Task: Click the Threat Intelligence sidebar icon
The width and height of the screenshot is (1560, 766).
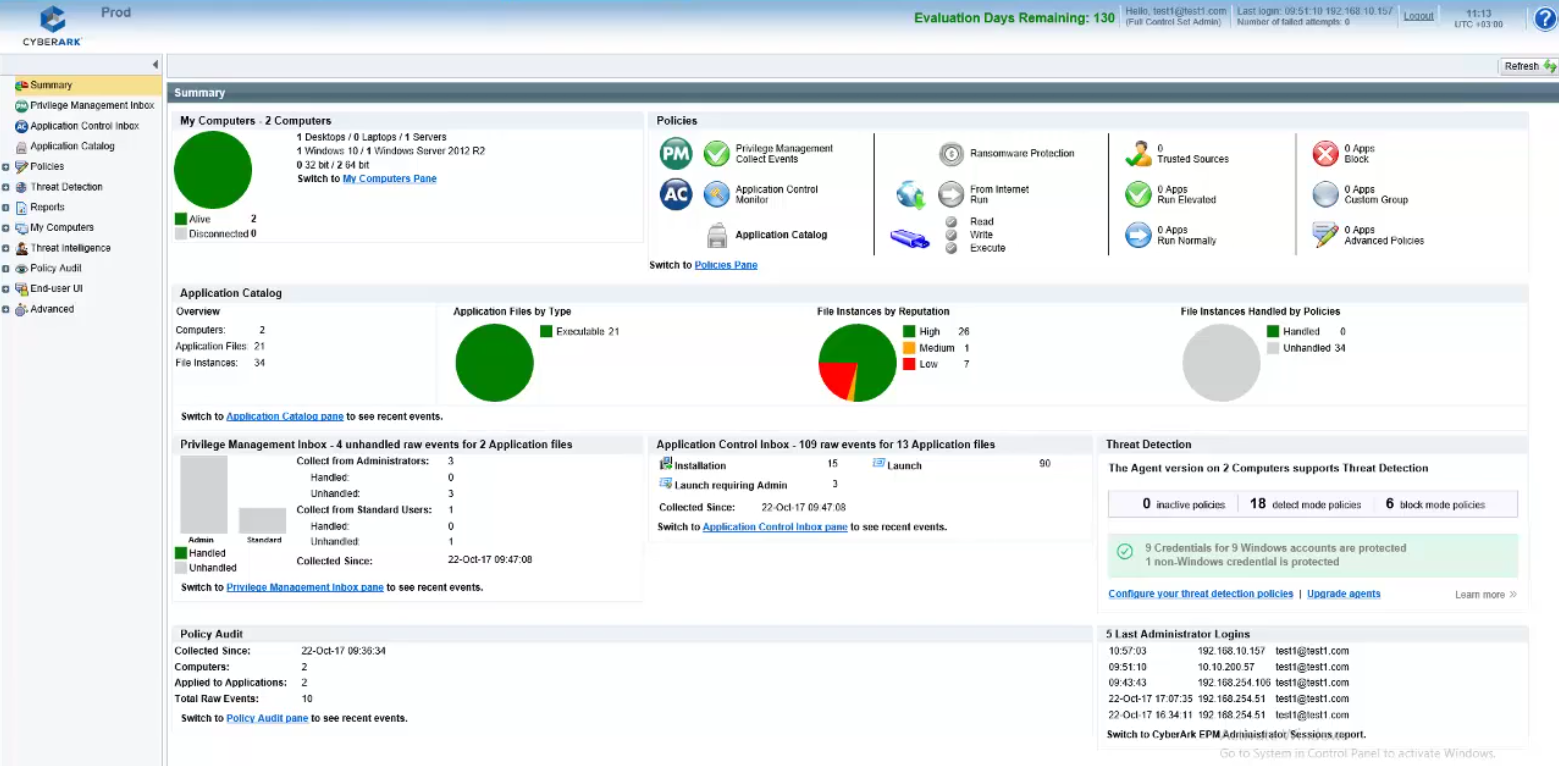Action: [x=21, y=248]
